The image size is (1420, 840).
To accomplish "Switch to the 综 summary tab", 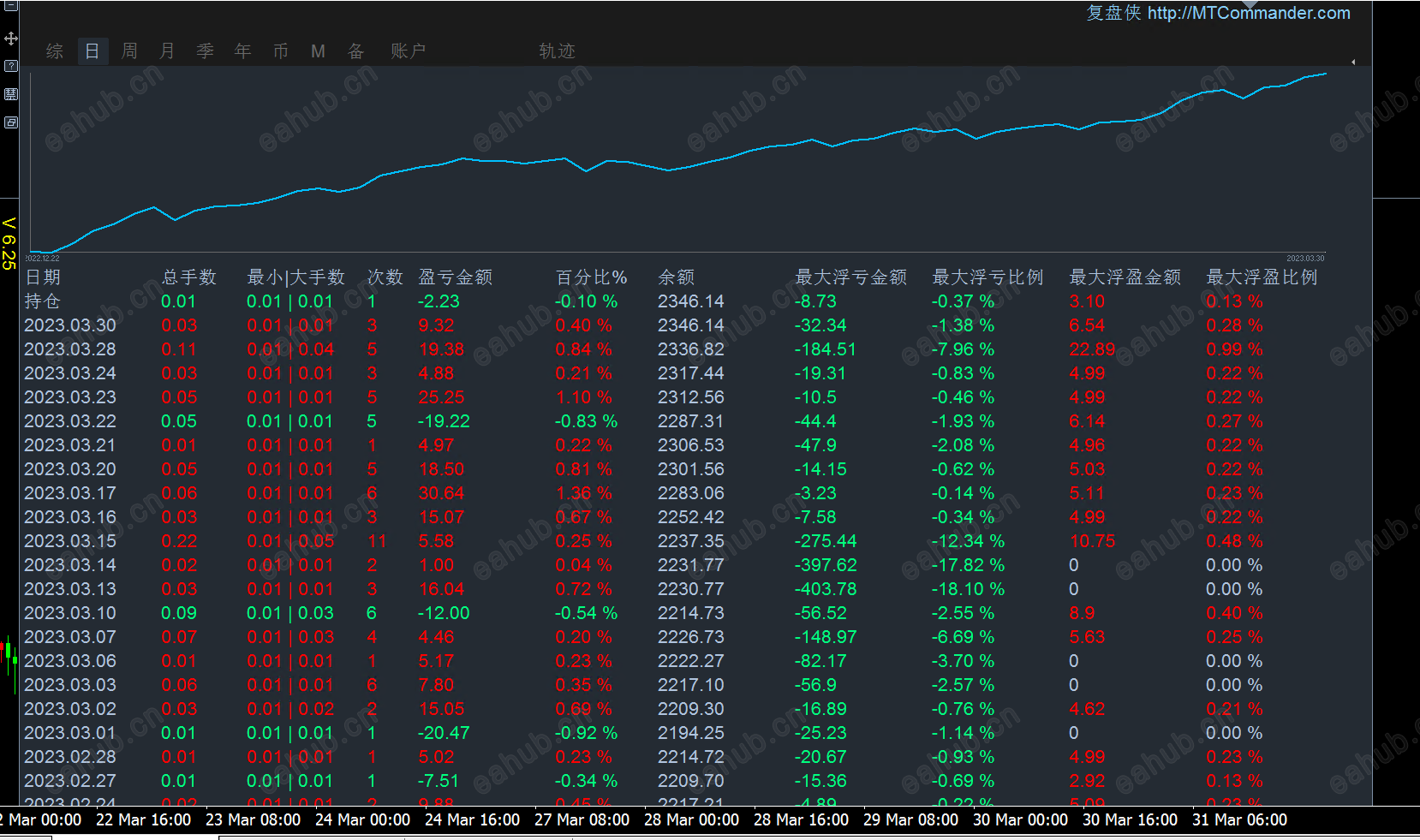I will point(55,51).
